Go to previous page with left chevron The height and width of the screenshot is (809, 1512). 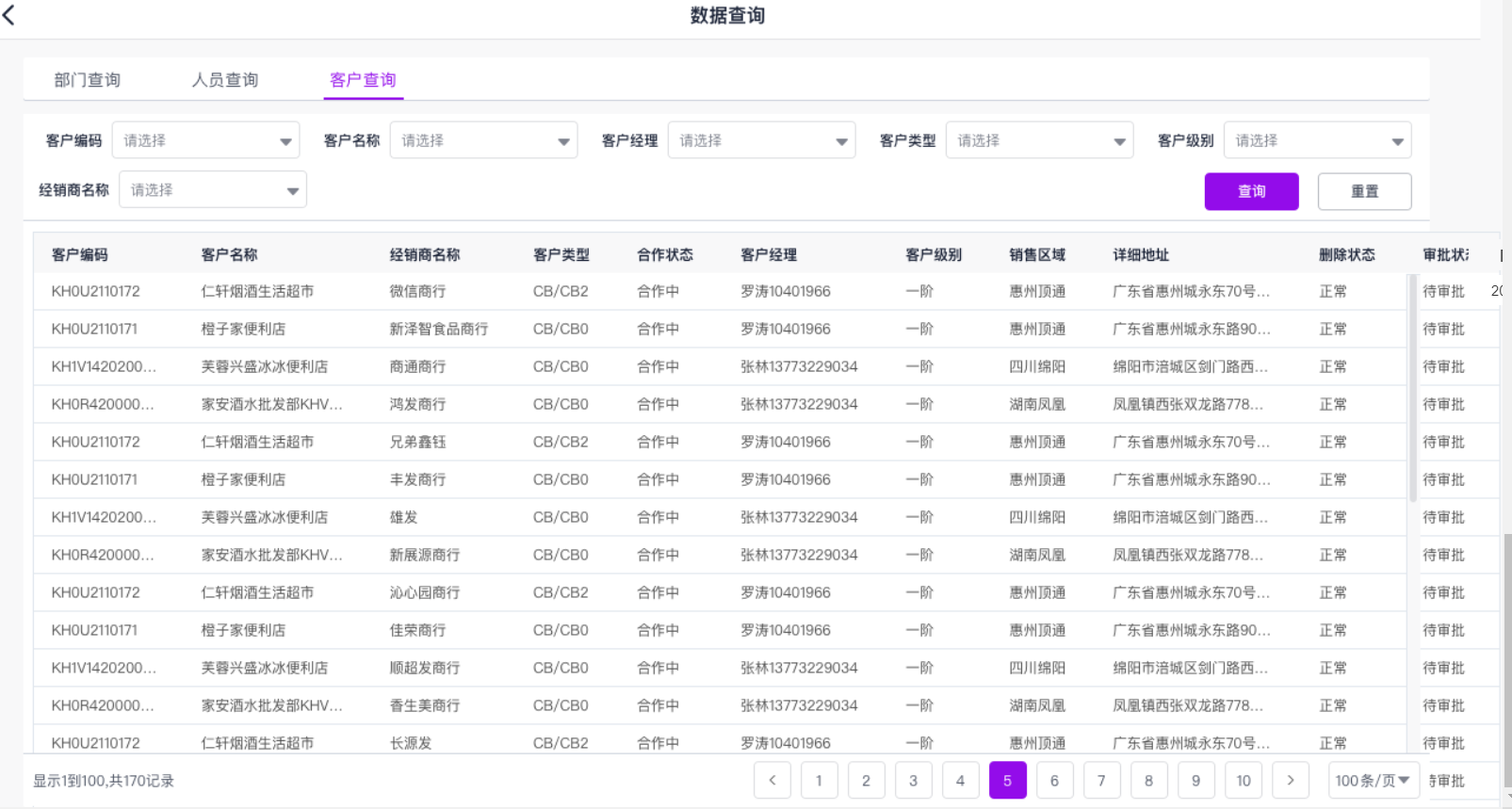pyautogui.click(x=772, y=781)
